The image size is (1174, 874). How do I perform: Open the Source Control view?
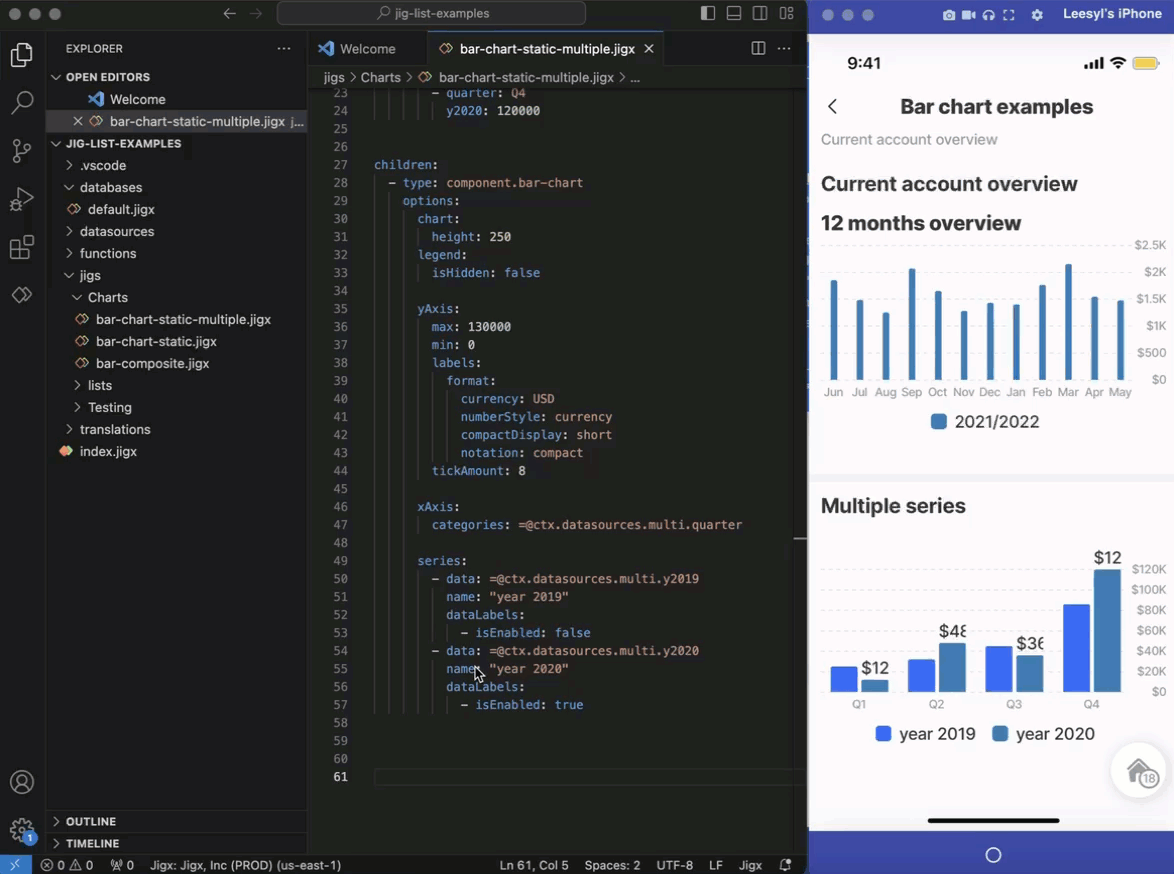(x=22, y=150)
